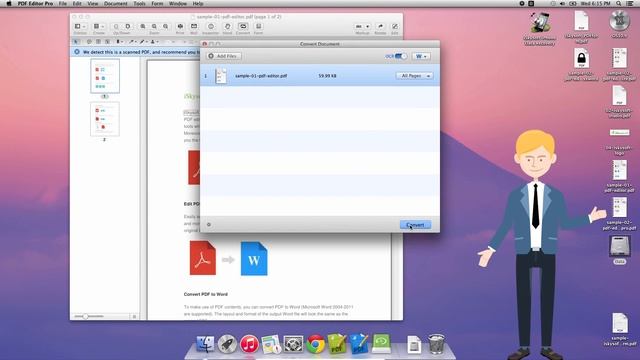Click the Add Files button
The height and width of the screenshot is (360, 640).
coord(224,56)
